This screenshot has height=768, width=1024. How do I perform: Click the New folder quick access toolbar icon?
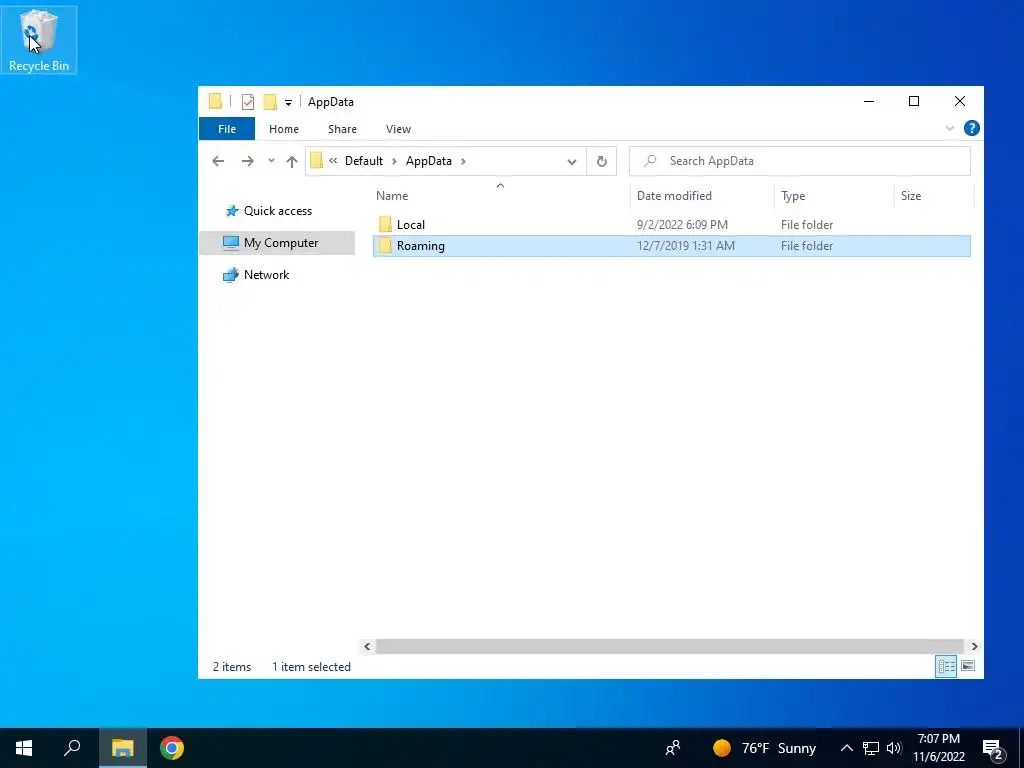click(x=270, y=102)
